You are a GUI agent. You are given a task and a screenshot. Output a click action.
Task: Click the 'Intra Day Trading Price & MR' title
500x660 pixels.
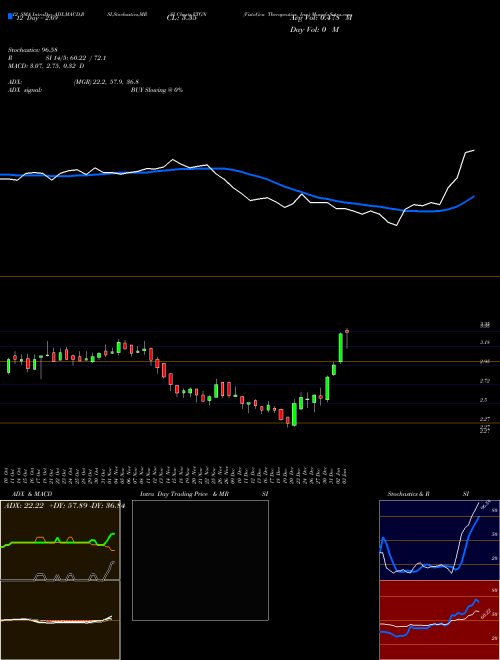click(x=184, y=494)
